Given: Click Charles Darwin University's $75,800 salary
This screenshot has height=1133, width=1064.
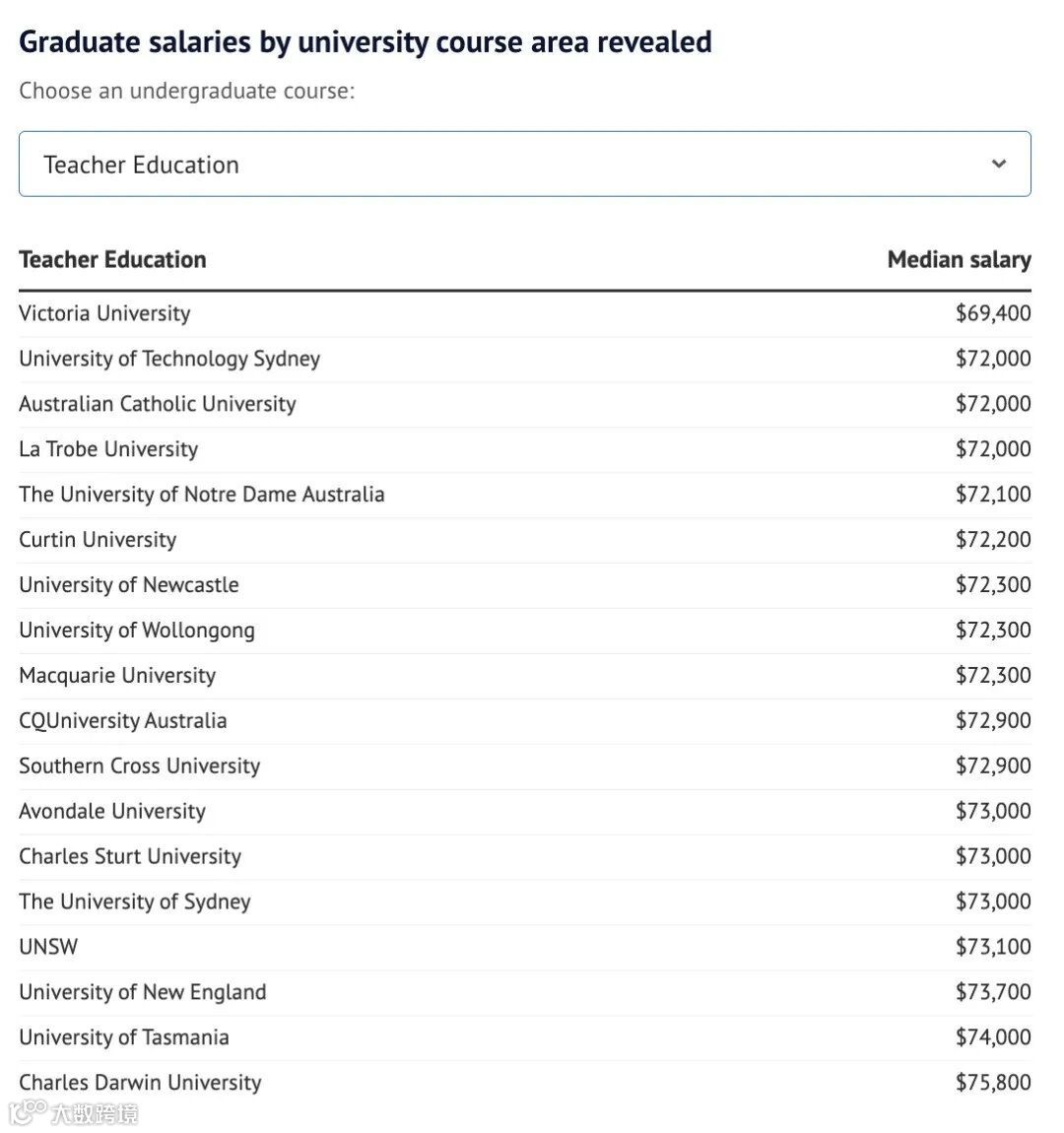Looking at the screenshot, I should [993, 1083].
